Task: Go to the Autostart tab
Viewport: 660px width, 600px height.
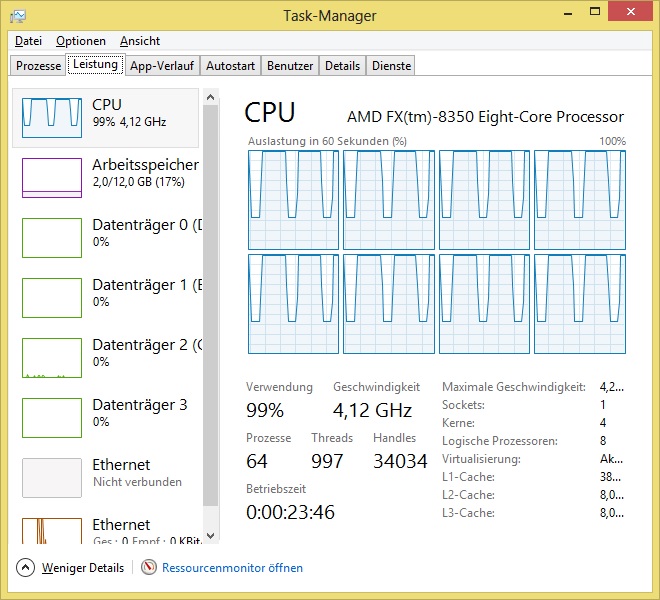Action: click(230, 66)
